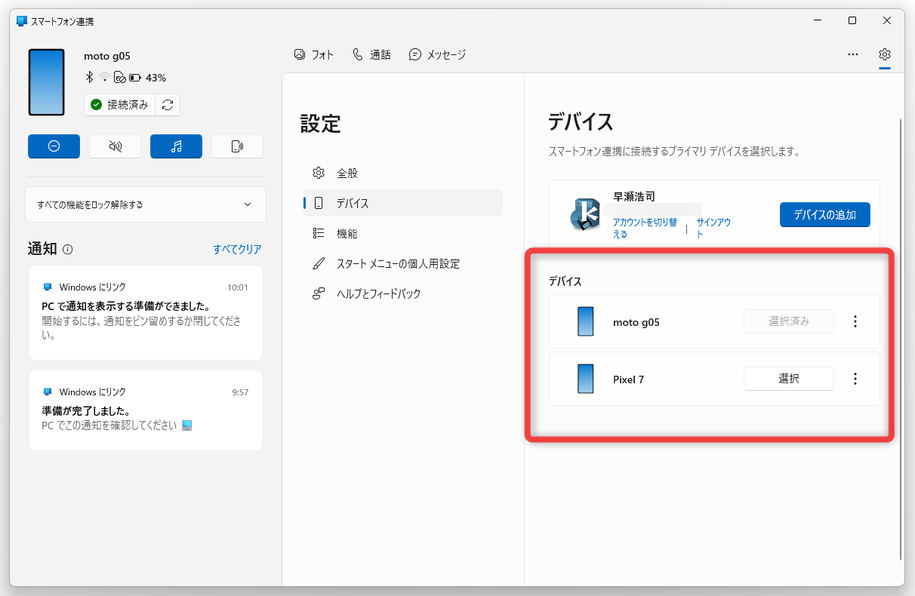The height and width of the screenshot is (596, 915).
Task: Toggle the Do Not Disturb button
Action: pos(54,146)
